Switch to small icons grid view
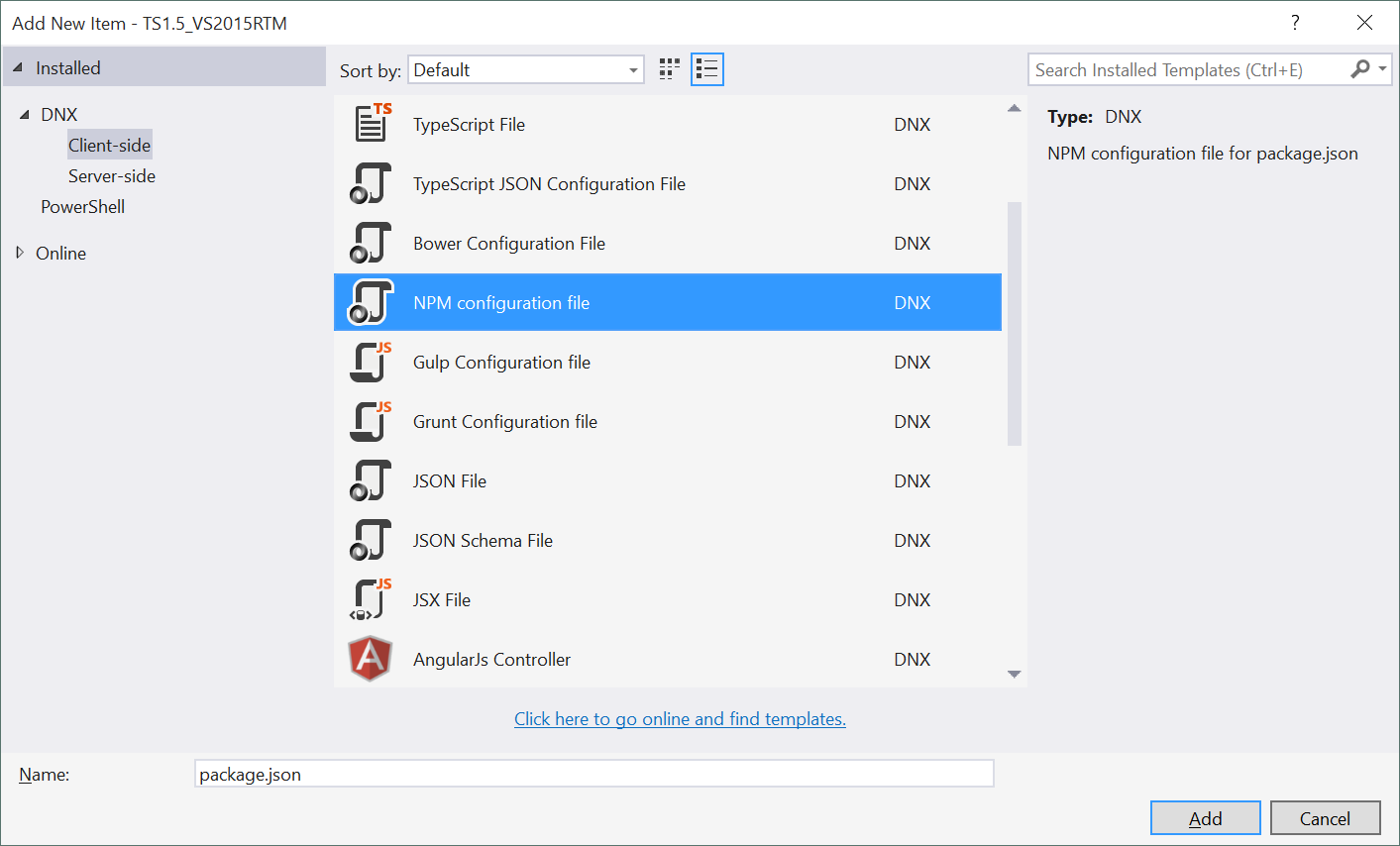Viewport: 1400px width, 846px height. pyautogui.click(x=670, y=69)
